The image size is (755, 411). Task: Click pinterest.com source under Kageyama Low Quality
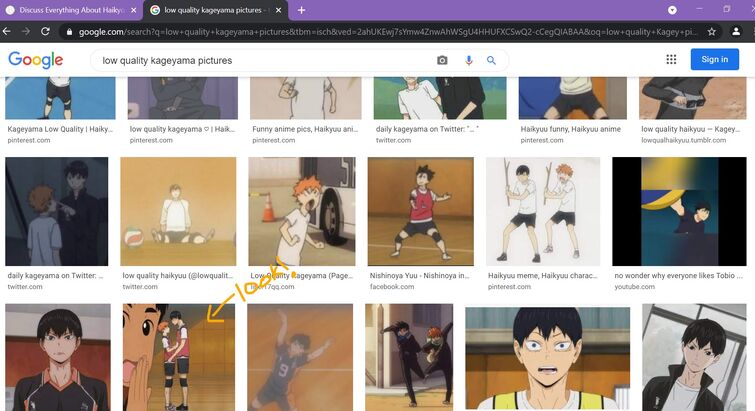tap(28, 140)
